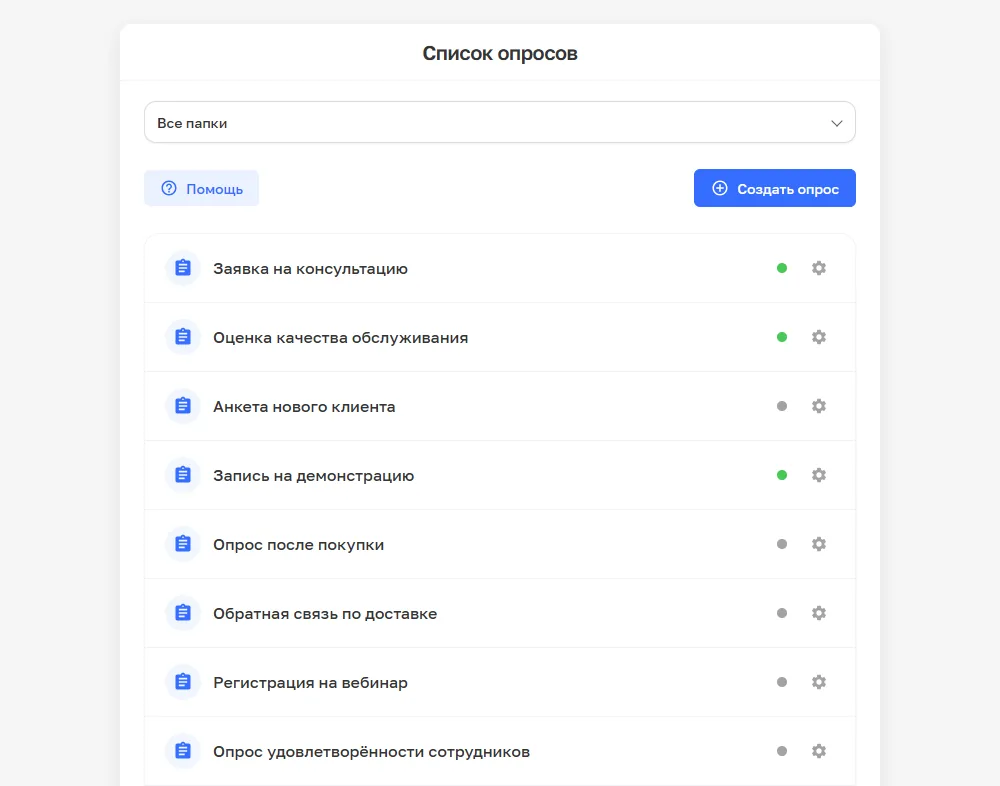Open settings gear for Заявка на консультацию
1000x786 pixels.
819,268
